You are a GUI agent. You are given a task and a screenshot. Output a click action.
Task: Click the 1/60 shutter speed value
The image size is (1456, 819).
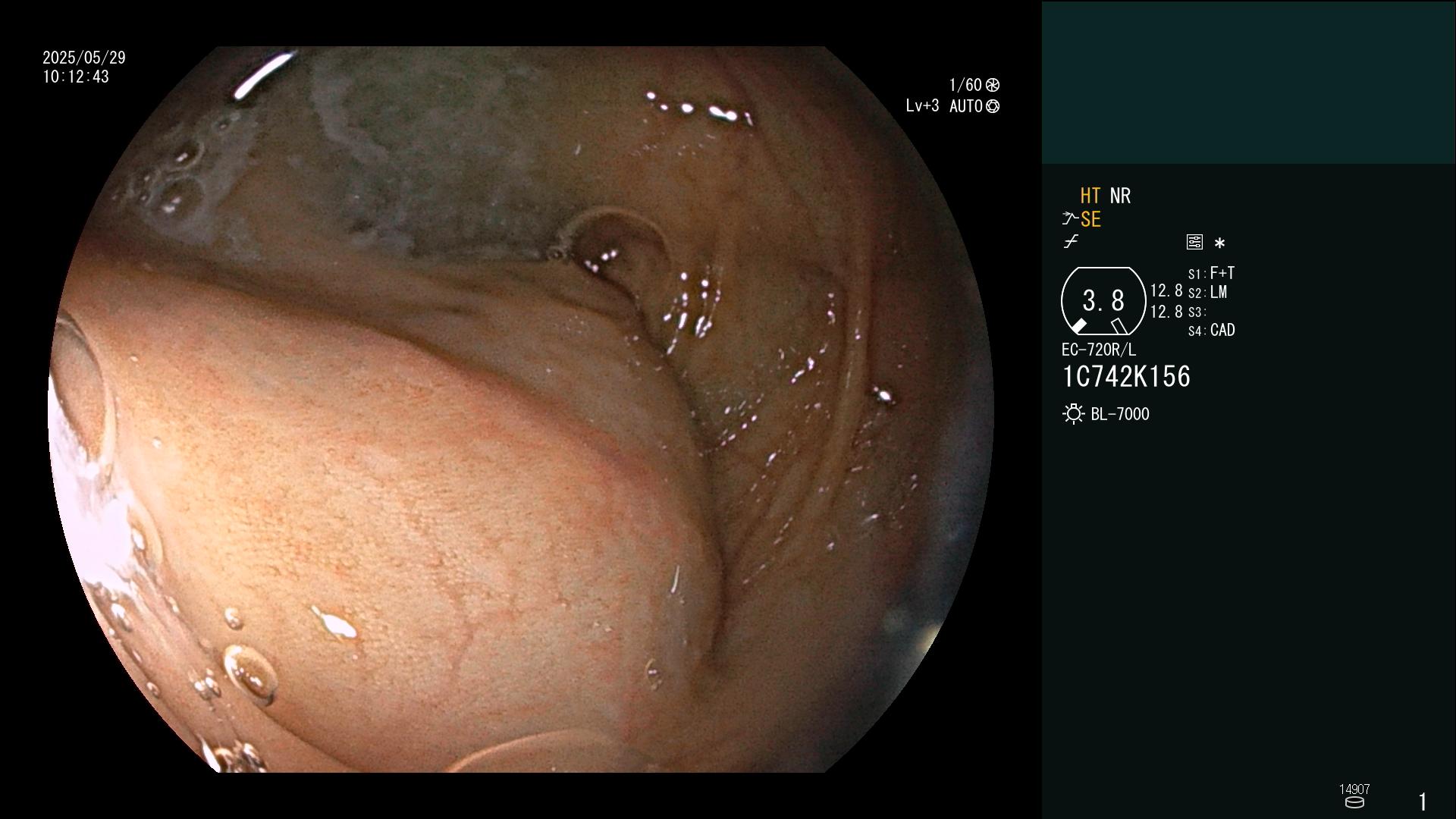965,85
